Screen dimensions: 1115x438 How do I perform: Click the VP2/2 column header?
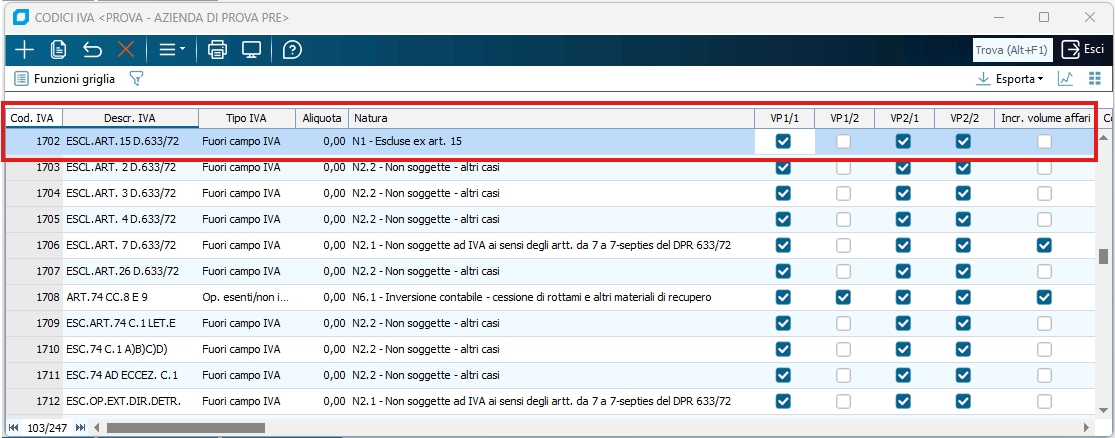964,118
